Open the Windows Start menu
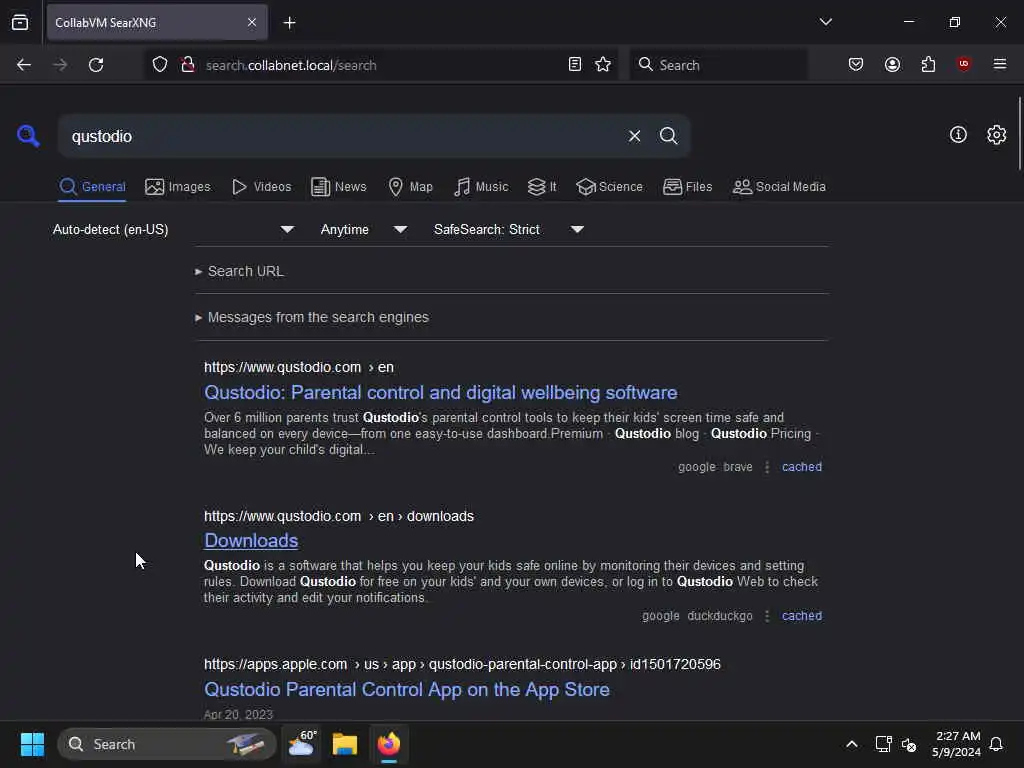This screenshot has height=768, width=1024. point(32,744)
